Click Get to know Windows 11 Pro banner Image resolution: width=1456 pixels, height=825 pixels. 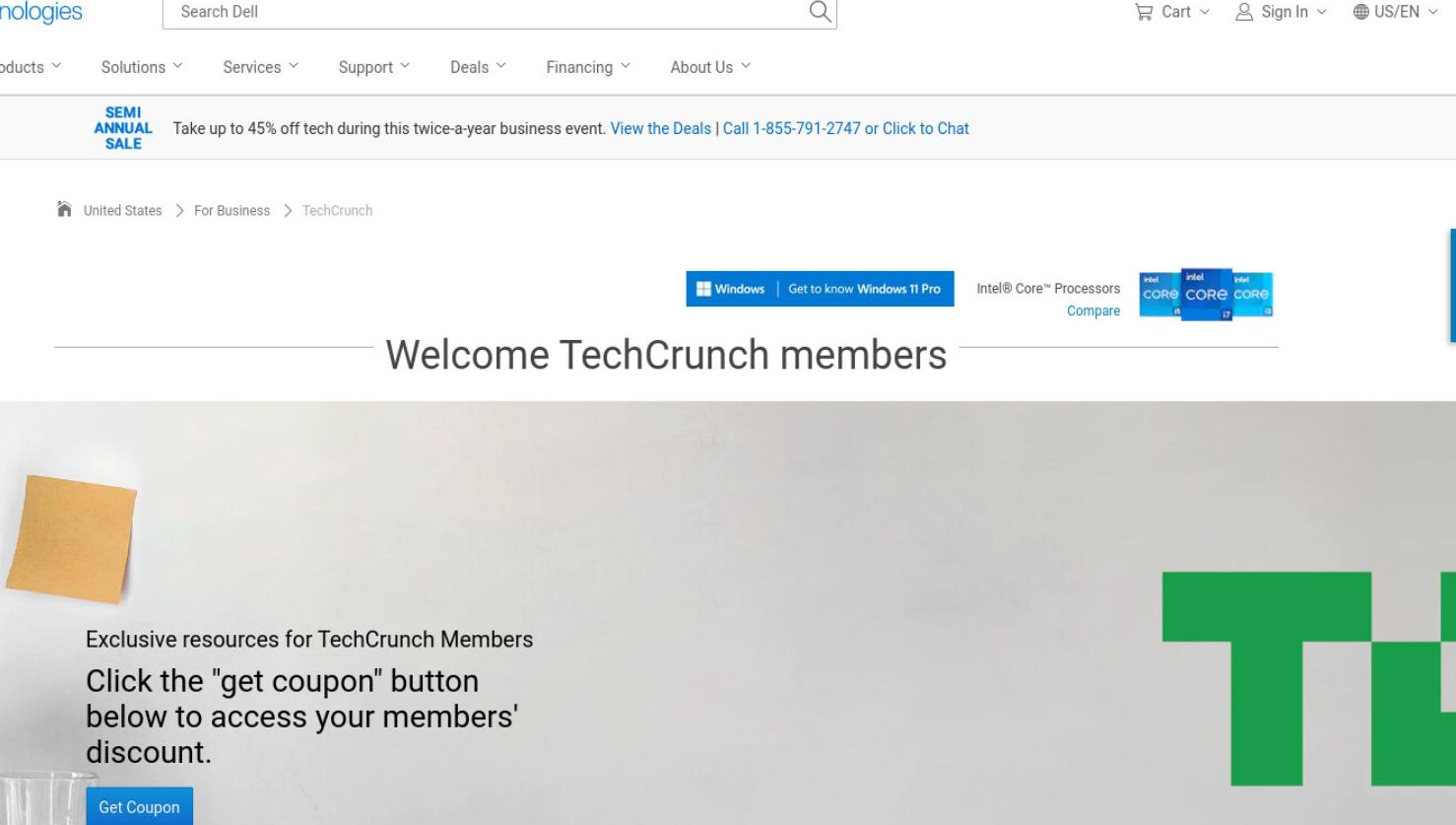pos(820,289)
